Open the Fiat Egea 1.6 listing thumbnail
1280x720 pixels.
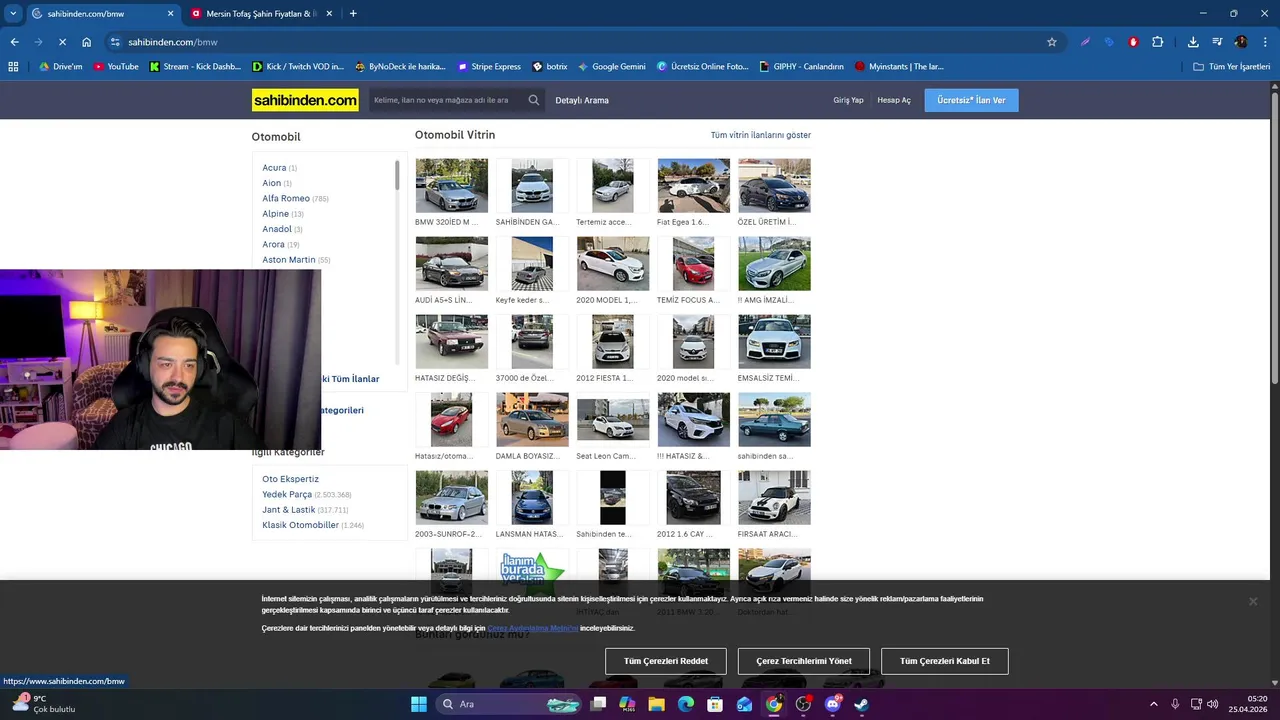point(694,185)
